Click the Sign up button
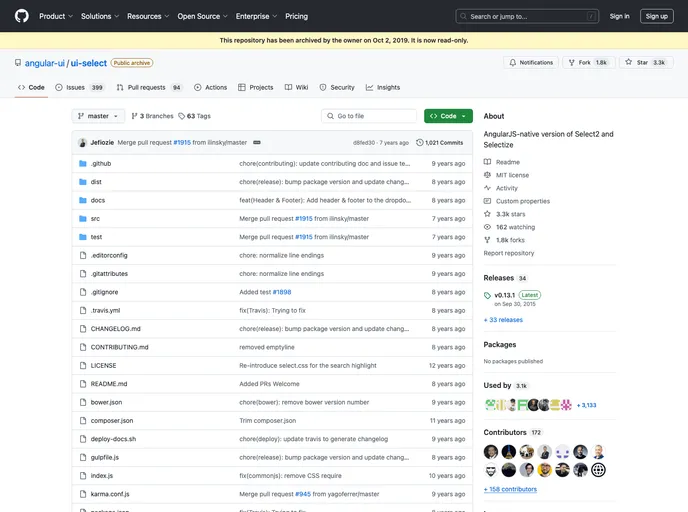This screenshot has width=688, height=512. (656, 16)
